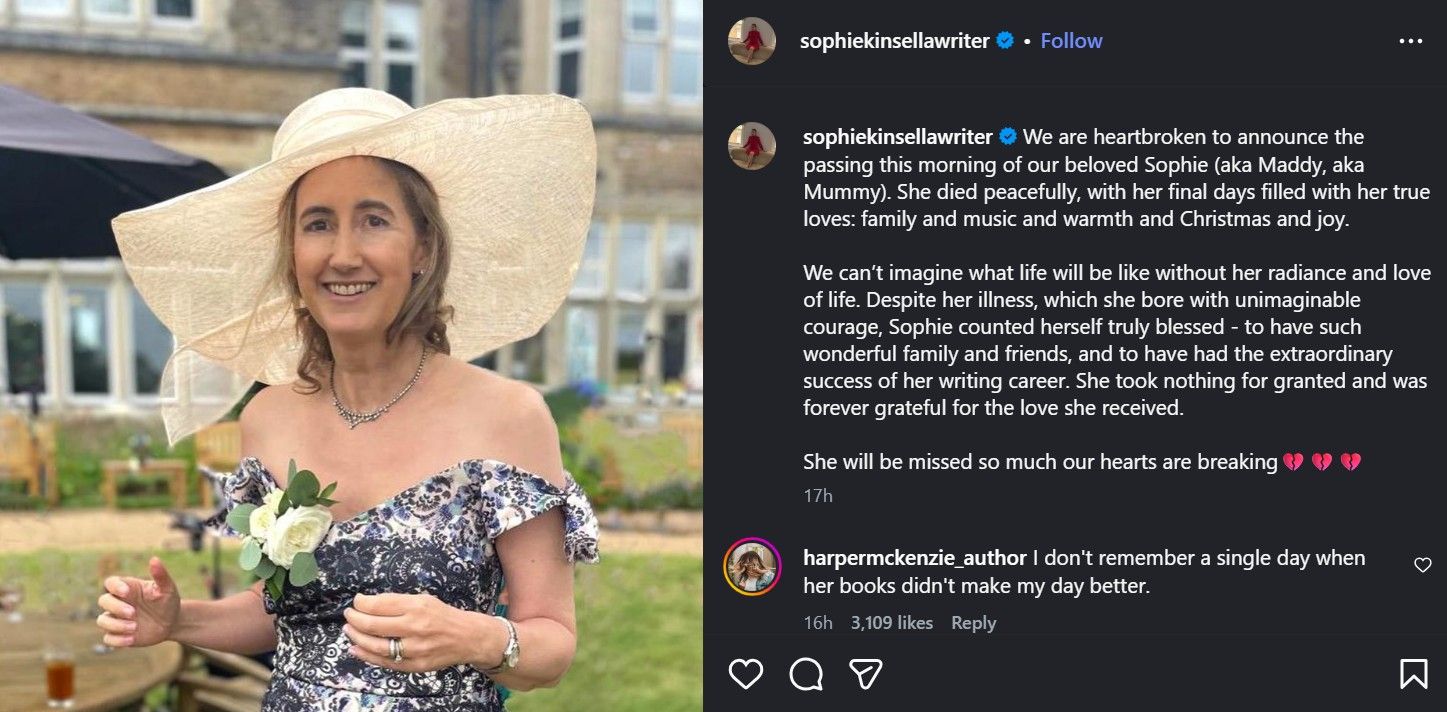1447x712 pixels.
Task: Click sophiekinsellawriter username in the header
Action: coord(895,41)
